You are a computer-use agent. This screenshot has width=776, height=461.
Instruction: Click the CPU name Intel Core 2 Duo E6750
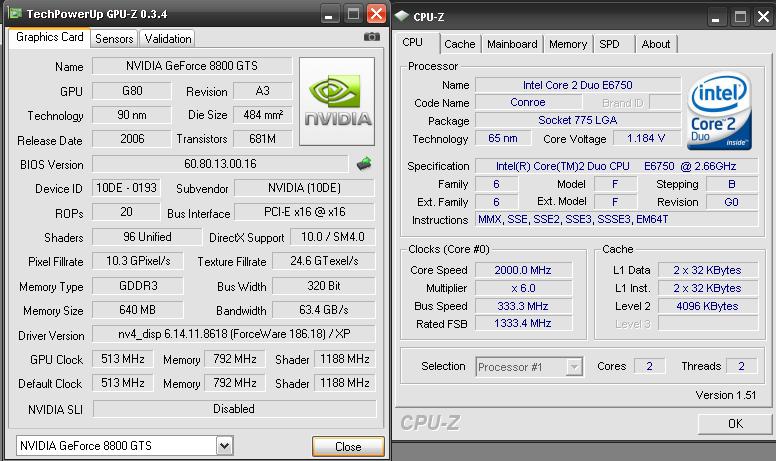pyautogui.click(x=578, y=85)
